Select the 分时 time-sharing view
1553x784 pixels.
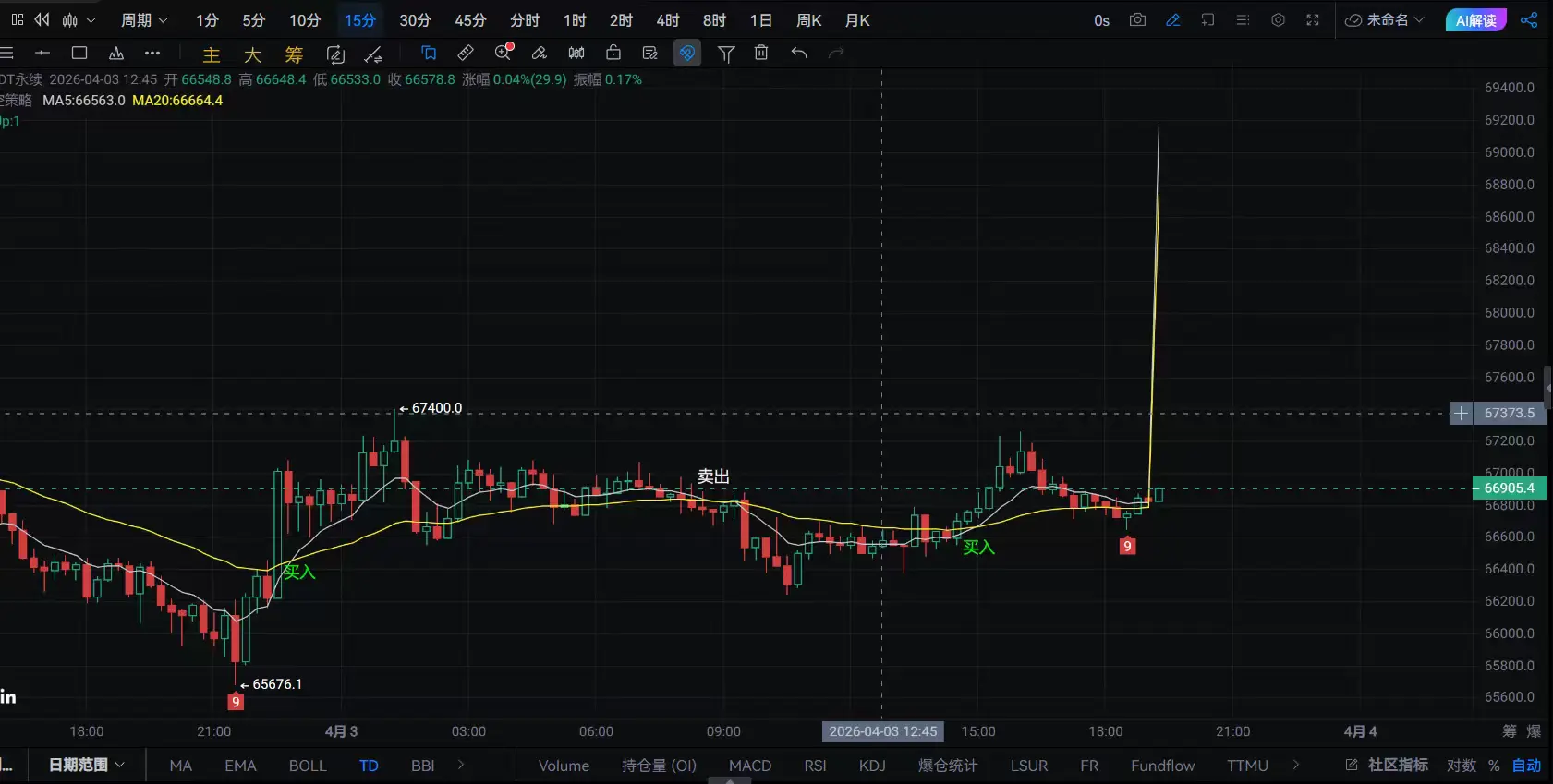pyautogui.click(x=524, y=19)
